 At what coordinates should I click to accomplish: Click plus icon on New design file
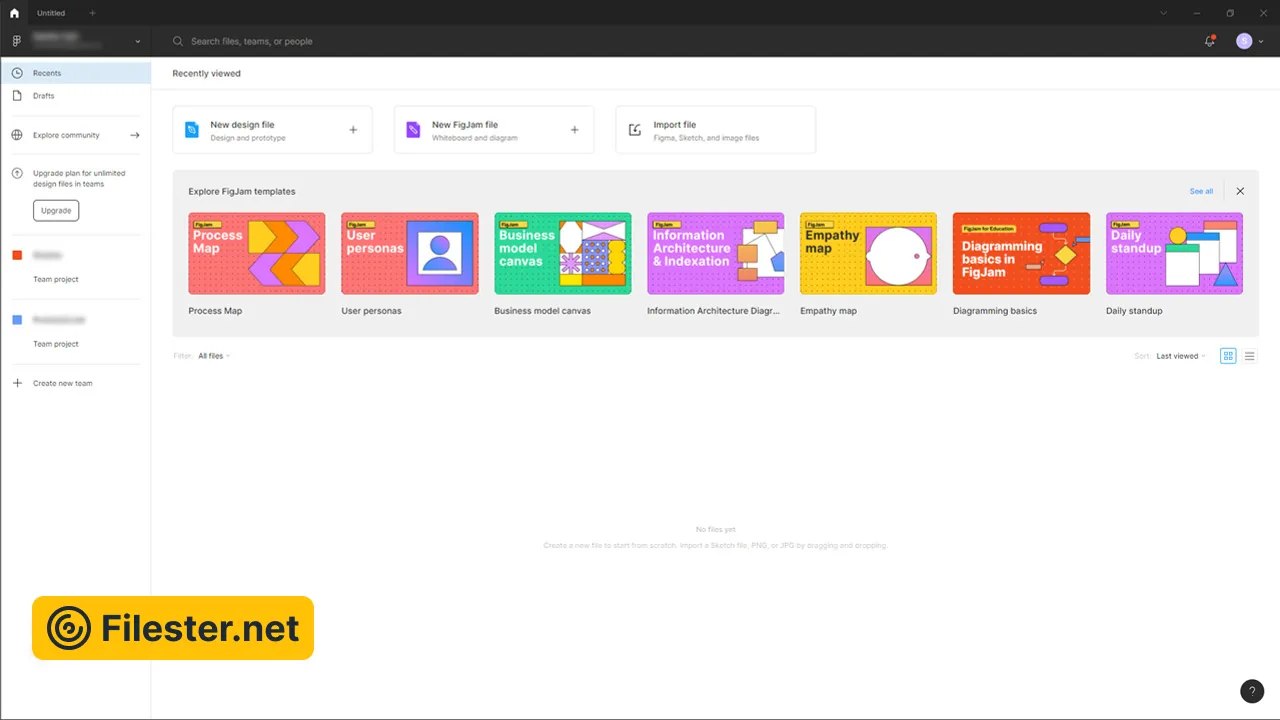[x=353, y=130]
